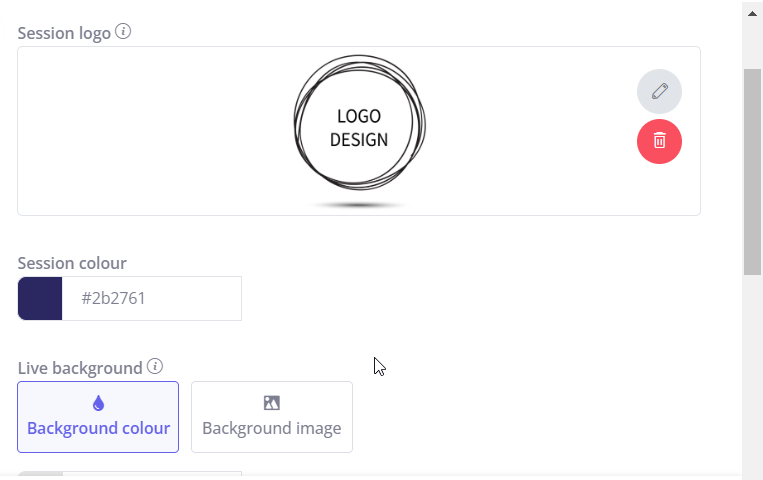
Task: Delete the session logo with trash icon
Action: [x=659, y=141]
